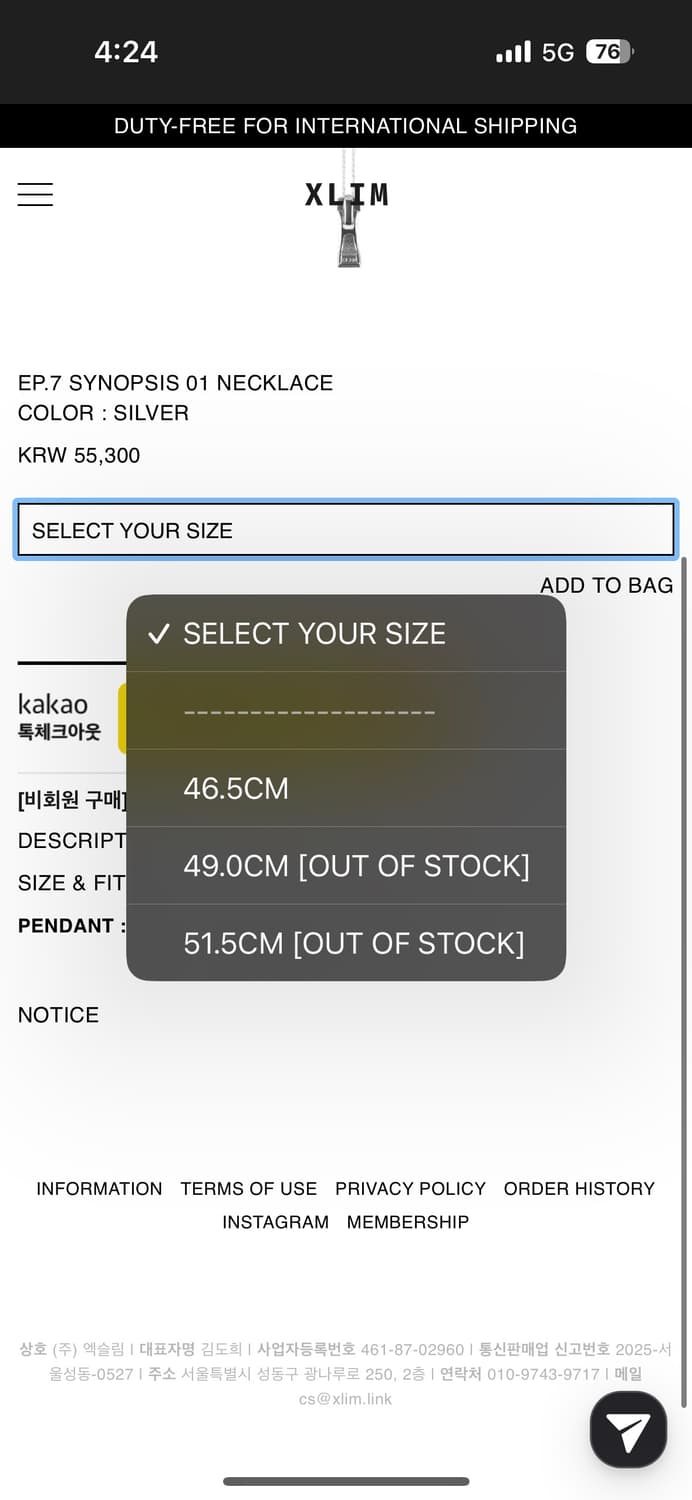Open the TERMS OF USE link
Image resolution: width=692 pixels, height=1500 pixels.
click(249, 1188)
